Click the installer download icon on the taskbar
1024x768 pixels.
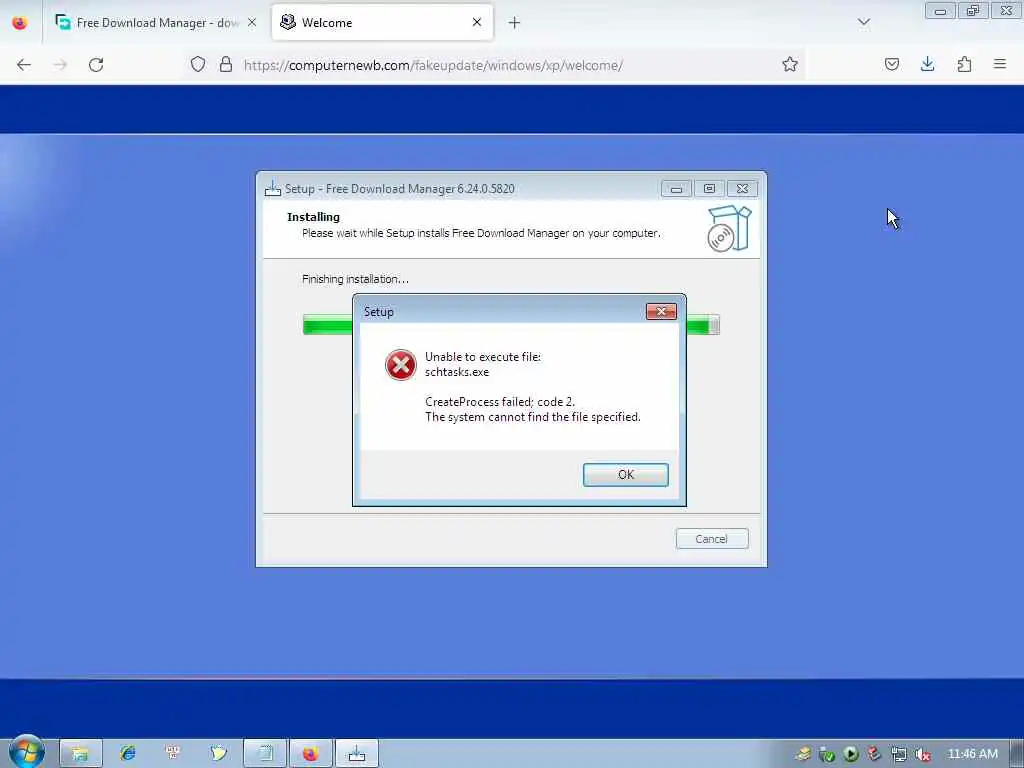[357, 754]
